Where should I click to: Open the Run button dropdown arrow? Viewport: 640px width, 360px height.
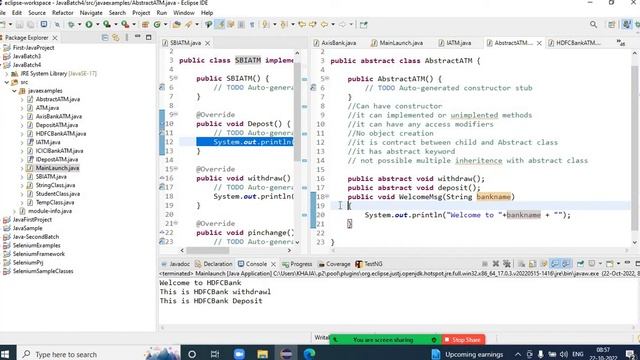(98, 24)
